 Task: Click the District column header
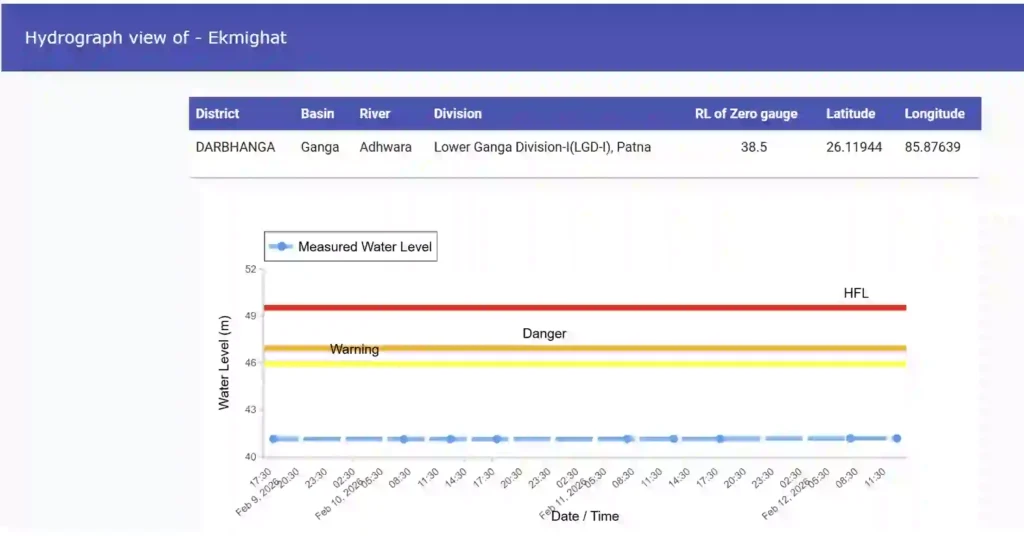217,114
